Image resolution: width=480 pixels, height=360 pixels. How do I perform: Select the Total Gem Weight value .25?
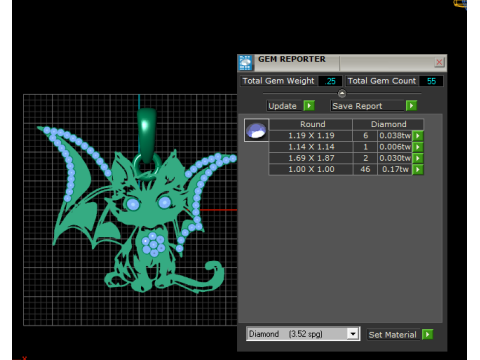330,81
